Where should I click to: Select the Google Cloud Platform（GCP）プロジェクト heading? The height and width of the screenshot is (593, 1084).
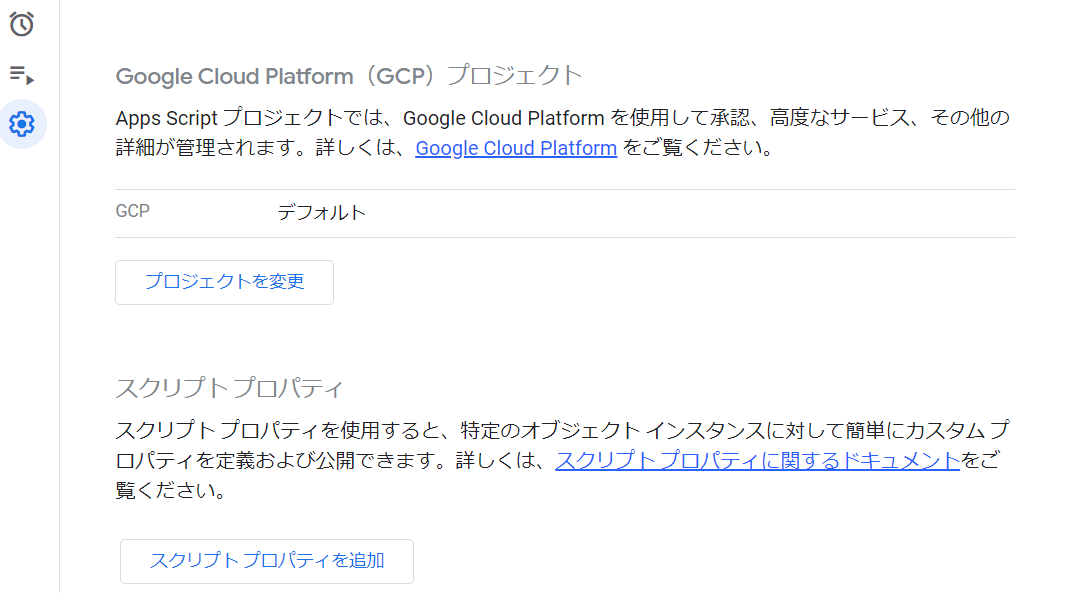pos(348,75)
